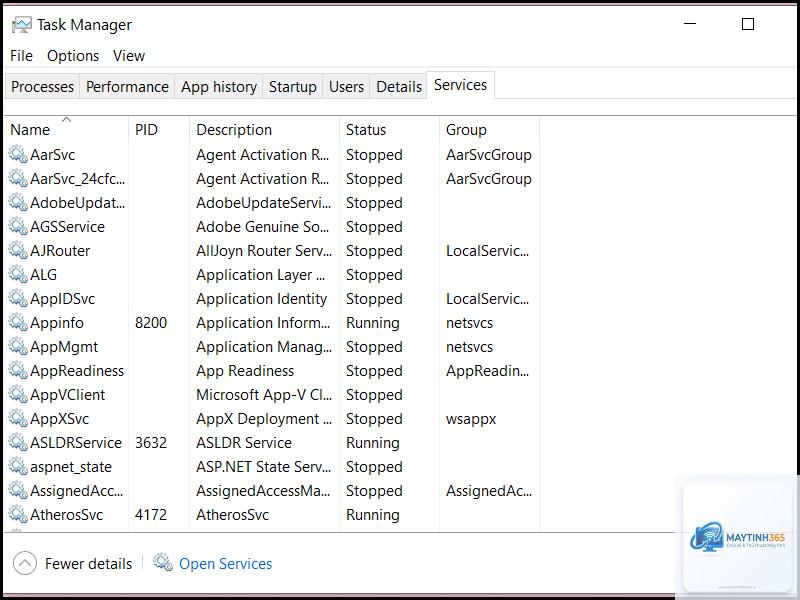Click the gear icon beside AppMgmt
The image size is (800, 600).
pos(18,346)
